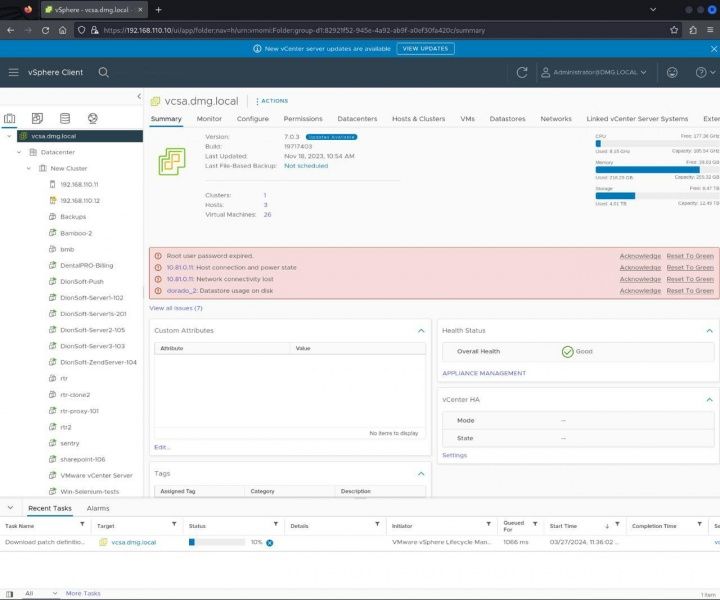
Task: Collapse the Datacenter tree node
Action: pos(19,152)
